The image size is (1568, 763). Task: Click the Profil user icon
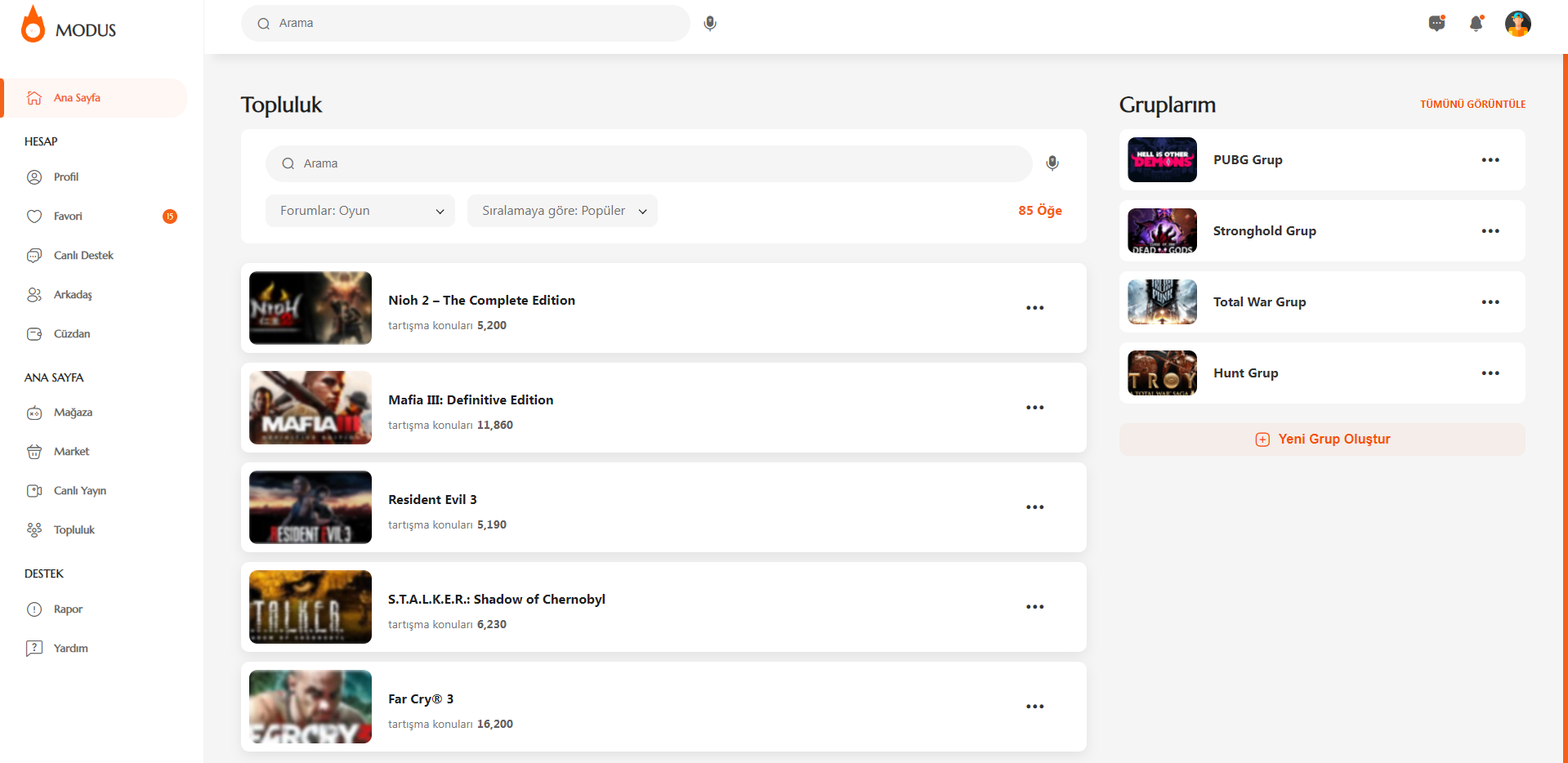pos(34,177)
